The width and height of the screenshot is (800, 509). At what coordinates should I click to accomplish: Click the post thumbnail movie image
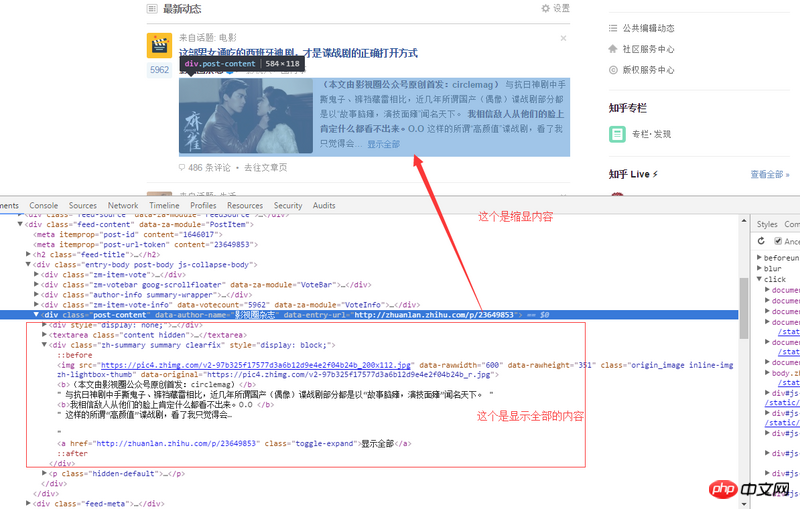click(x=246, y=116)
